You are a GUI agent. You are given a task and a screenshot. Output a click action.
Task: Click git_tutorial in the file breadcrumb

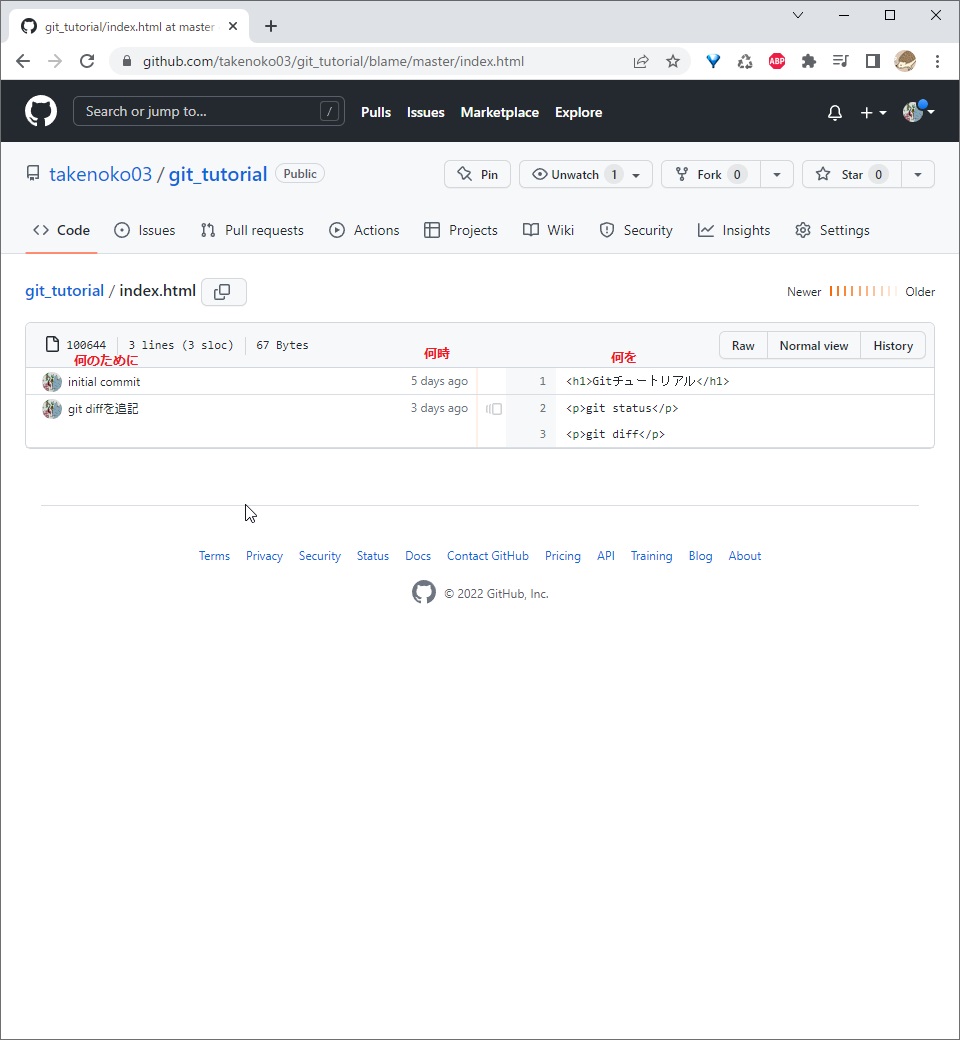pyautogui.click(x=64, y=291)
